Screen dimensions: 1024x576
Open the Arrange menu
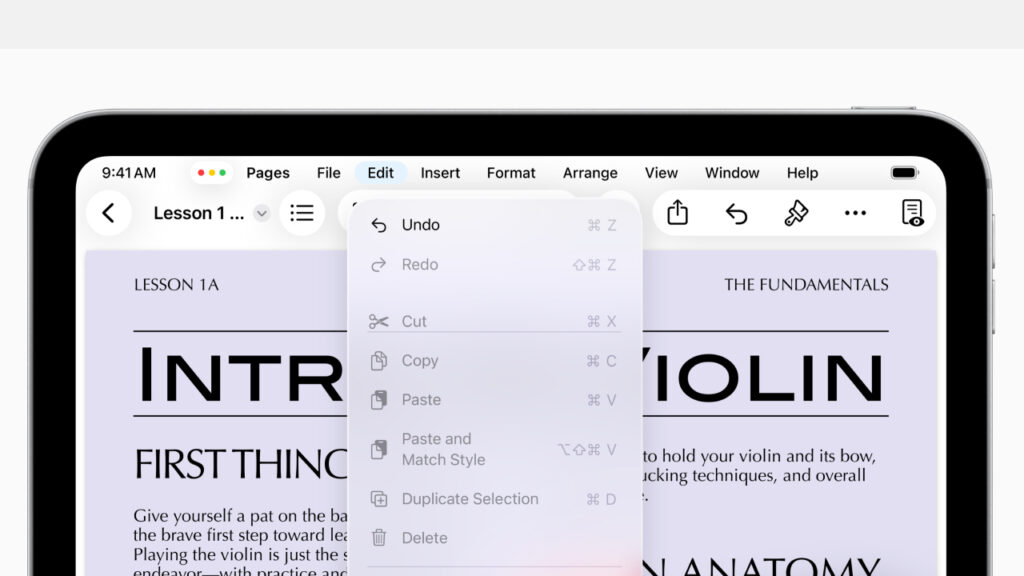coord(590,173)
